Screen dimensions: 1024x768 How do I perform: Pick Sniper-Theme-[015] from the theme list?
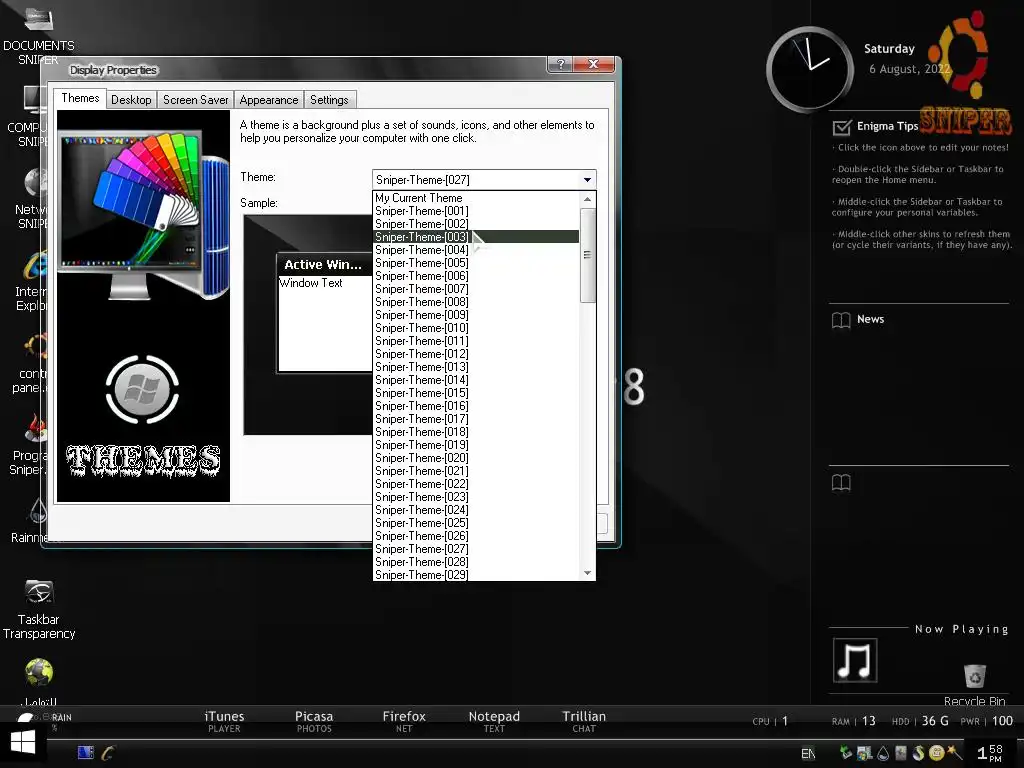coord(476,393)
